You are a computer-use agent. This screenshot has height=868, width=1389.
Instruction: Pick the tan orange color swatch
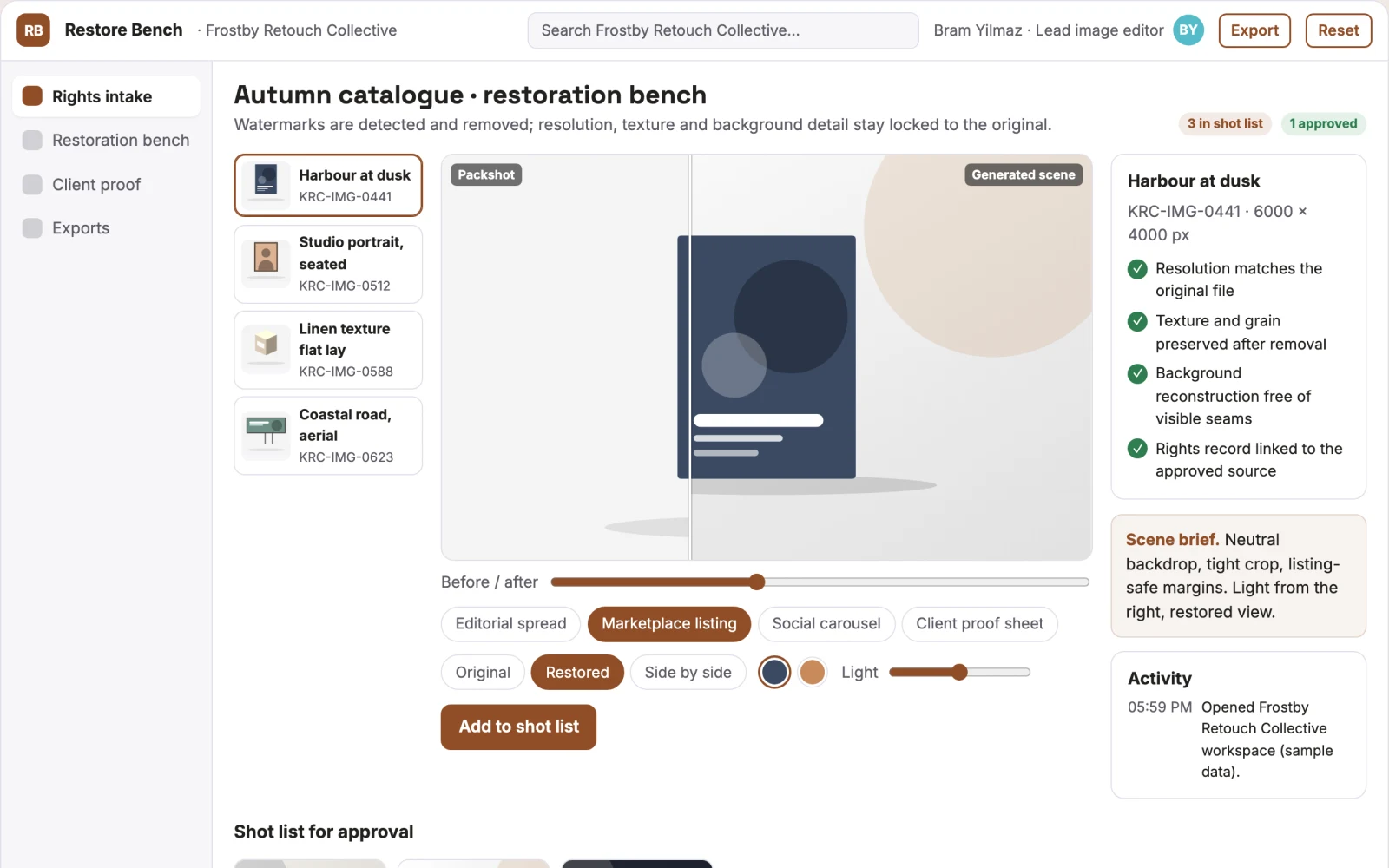(813, 672)
